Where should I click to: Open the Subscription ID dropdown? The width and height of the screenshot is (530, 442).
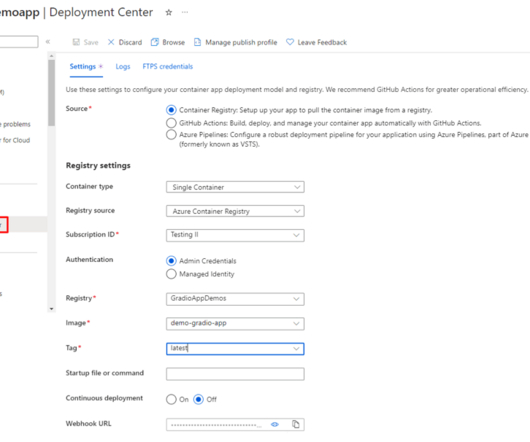[235, 235]
